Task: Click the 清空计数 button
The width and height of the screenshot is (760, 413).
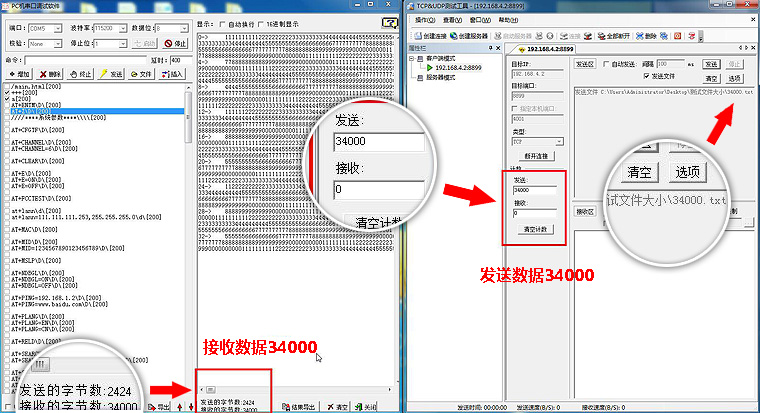Action: click(533, 229)
